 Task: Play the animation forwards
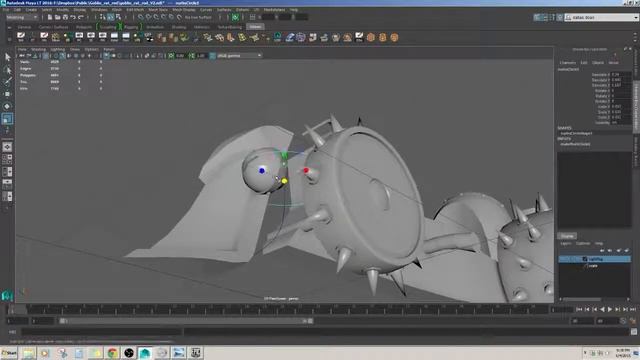[x=610, y=310]
